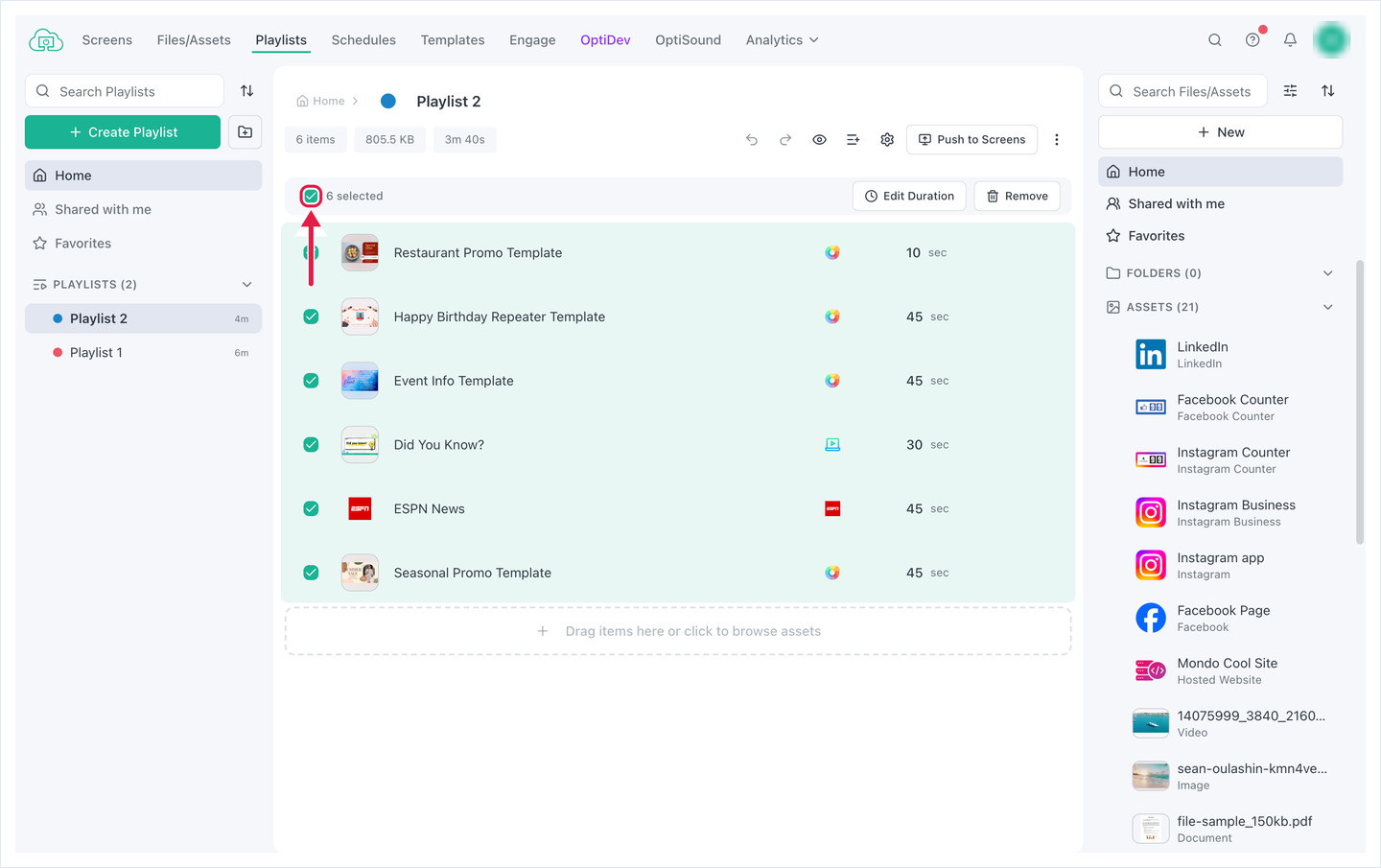Collapse the PLAYLISTS (2) section

(x=246, y=285)
